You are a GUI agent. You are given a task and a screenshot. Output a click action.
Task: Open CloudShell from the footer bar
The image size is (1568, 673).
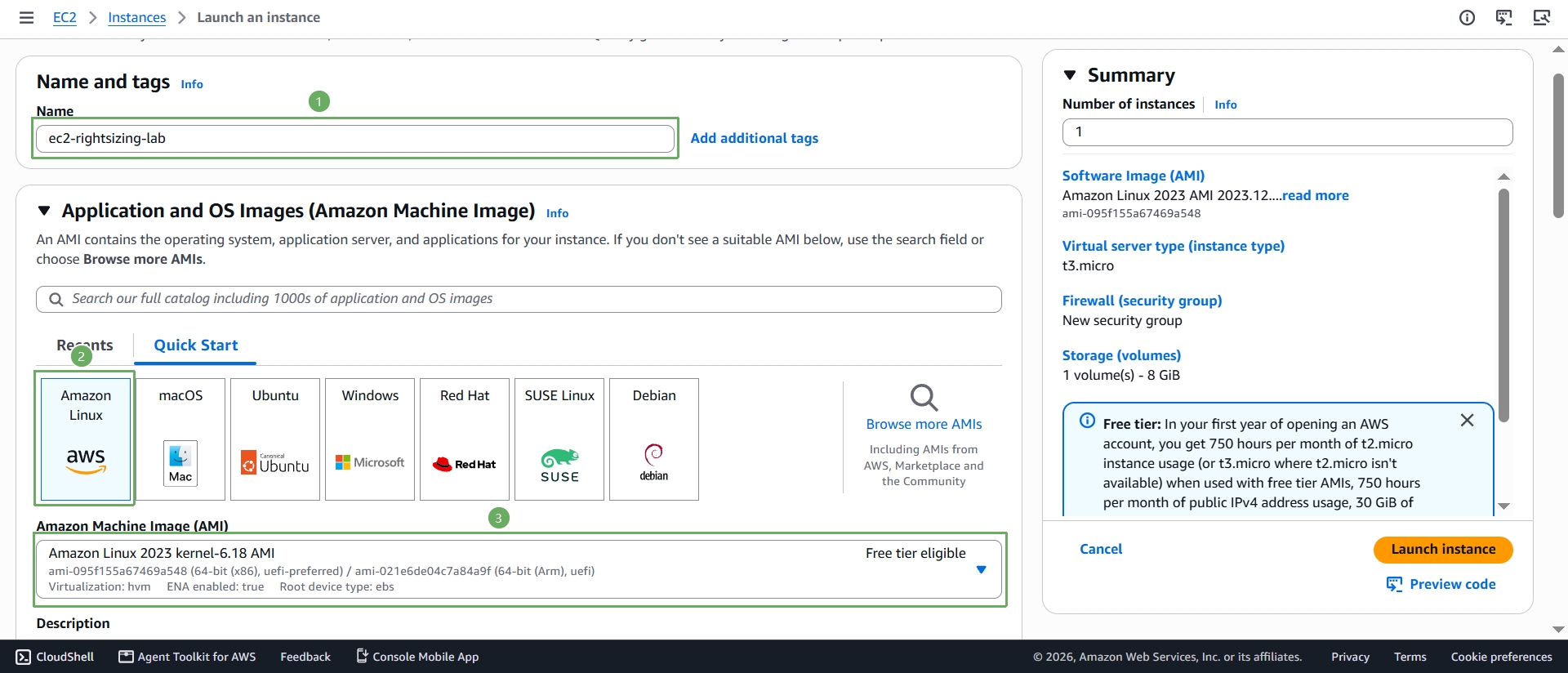pyautogui.click(x=55, y=657)
